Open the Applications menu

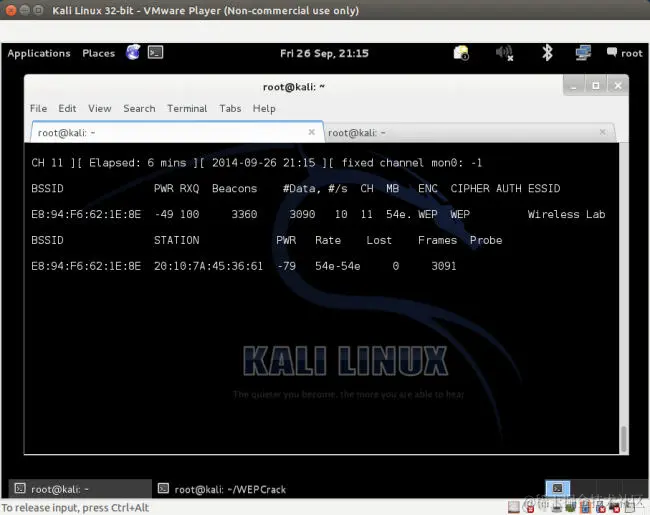(39, 53)
